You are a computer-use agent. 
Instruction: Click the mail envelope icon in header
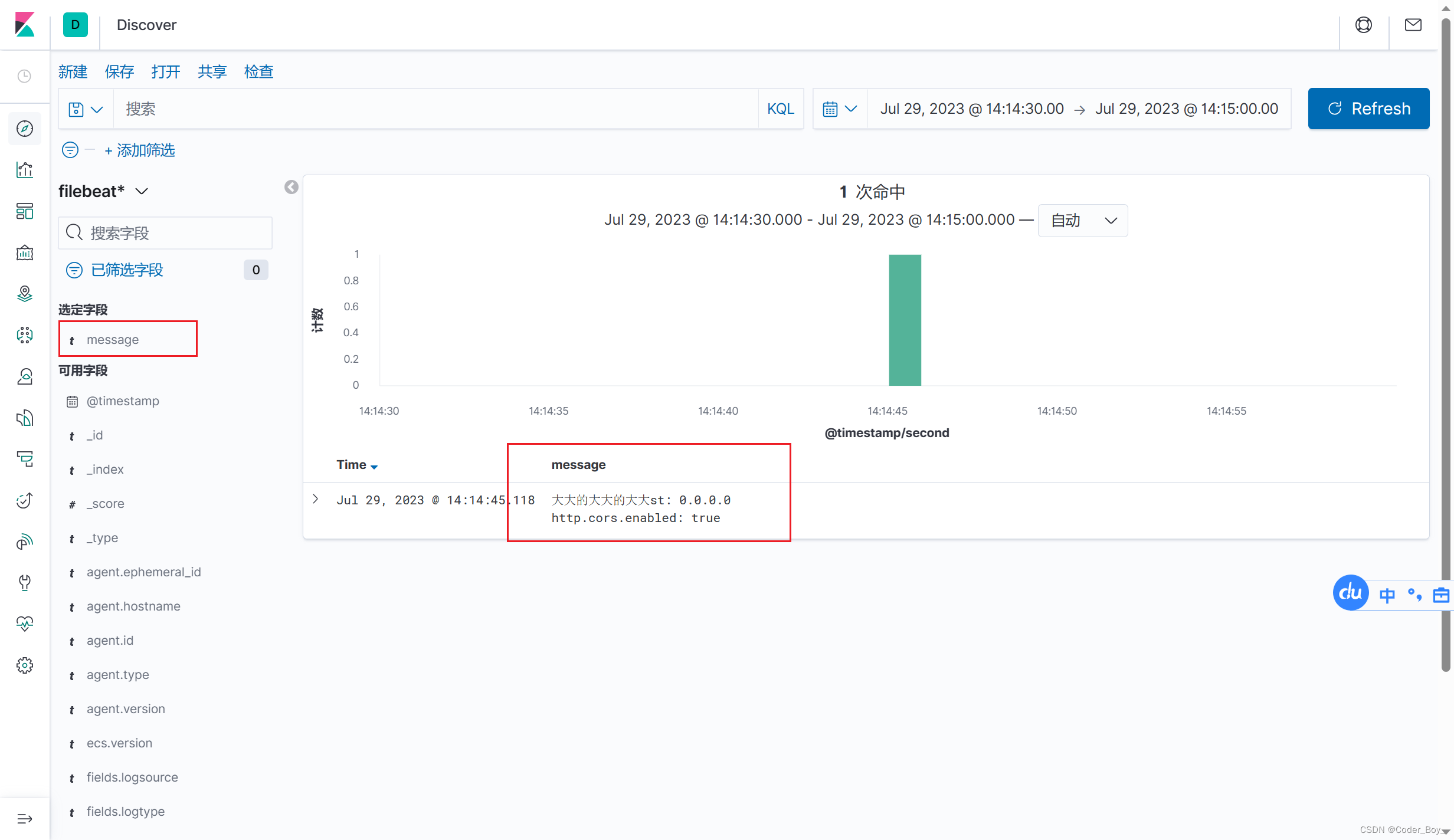[1413, 25]
